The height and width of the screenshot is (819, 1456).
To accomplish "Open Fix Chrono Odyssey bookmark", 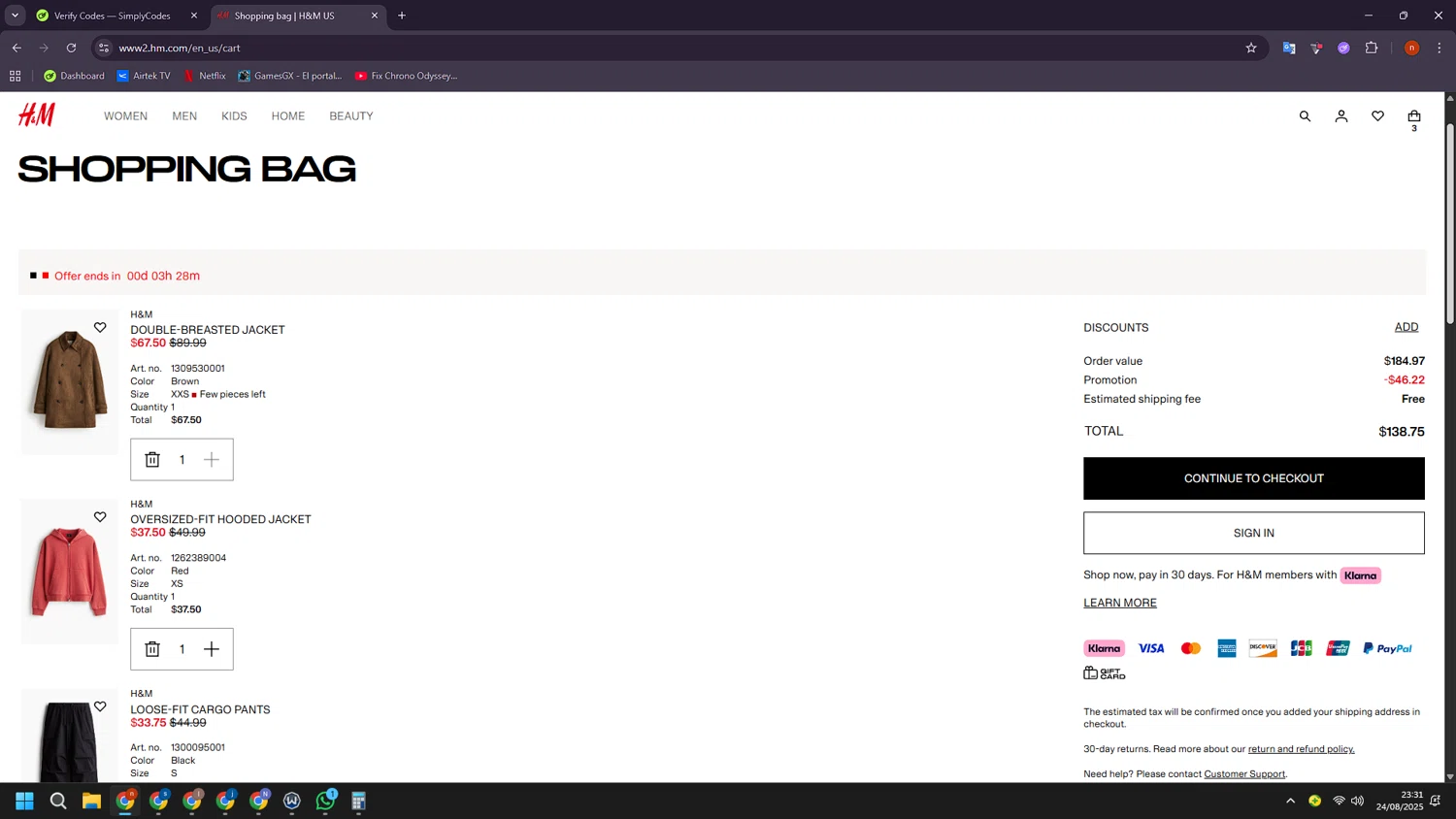I will 407,76.
